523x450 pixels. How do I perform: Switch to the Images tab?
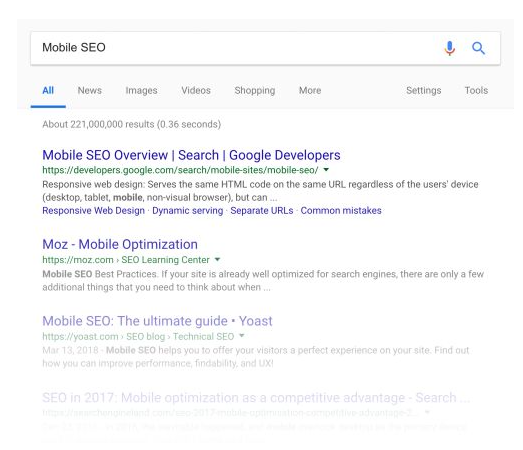click(x=141, y=90)
